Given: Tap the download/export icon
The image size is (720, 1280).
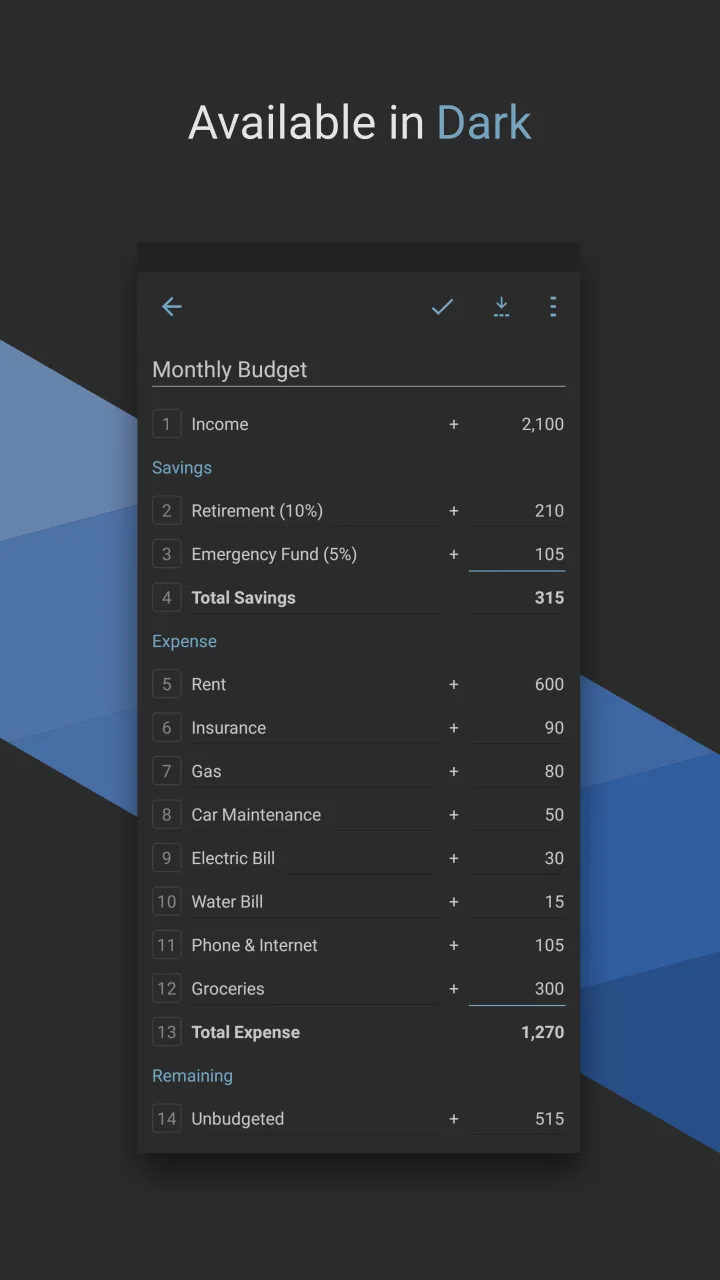Looking at the screenshot, I should pos(501,307).
